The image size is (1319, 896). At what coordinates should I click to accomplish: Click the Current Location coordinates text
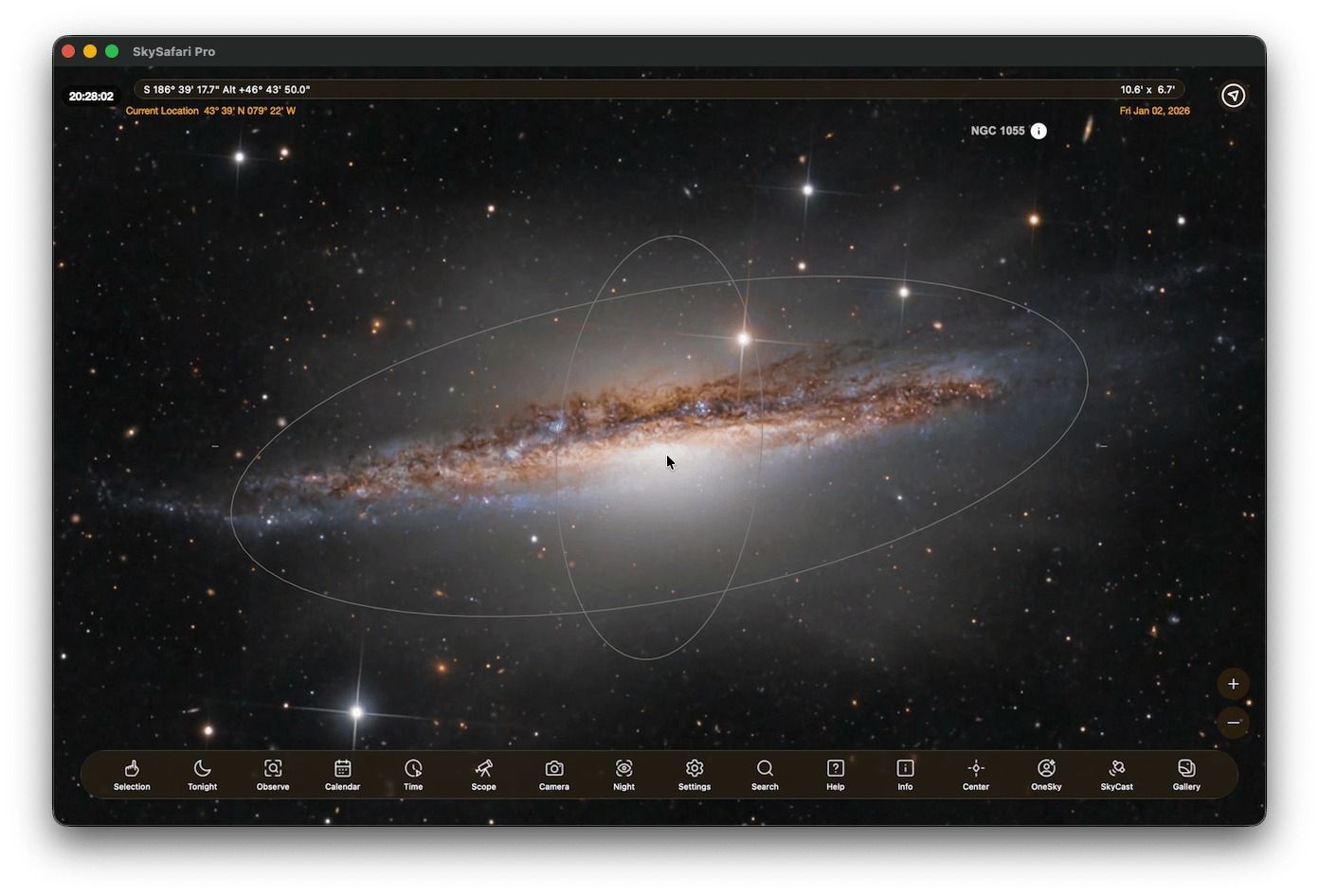[x=210, y=111]
